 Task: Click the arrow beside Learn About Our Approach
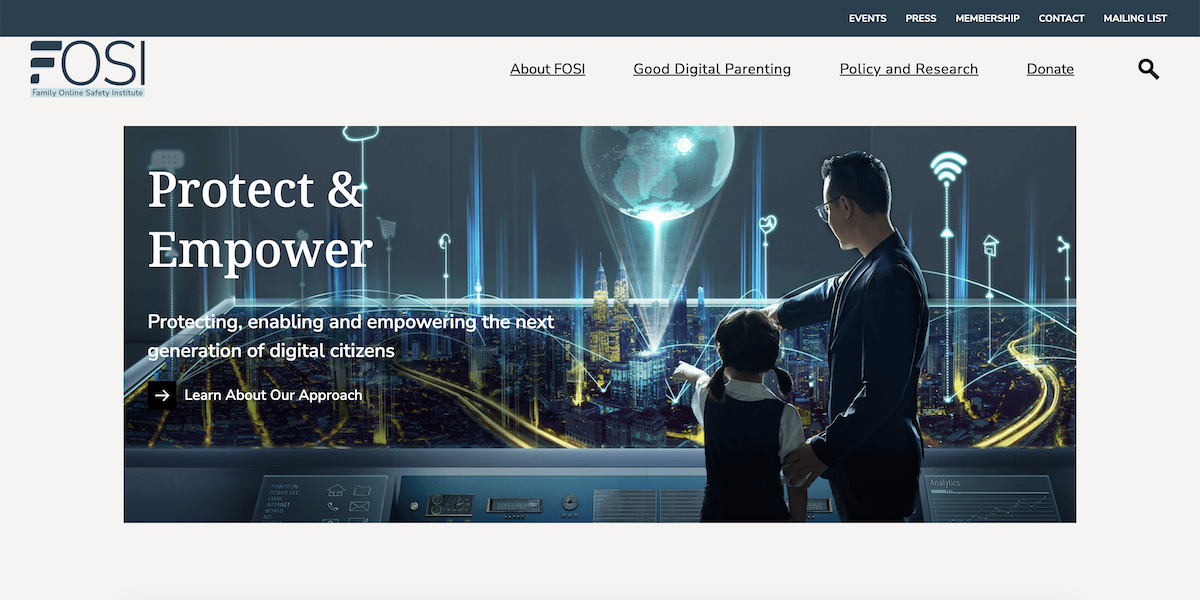click(x=162, y=395)
